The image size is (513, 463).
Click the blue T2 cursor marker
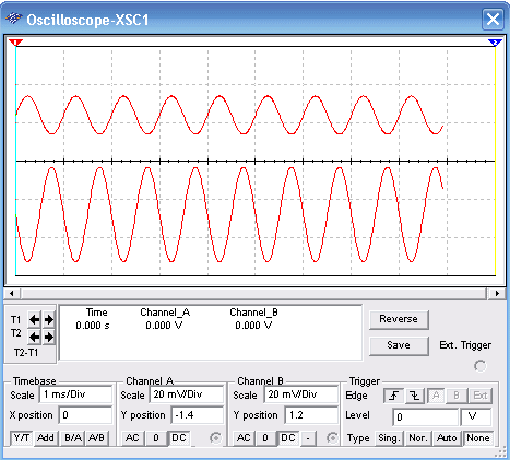(x=495, y=43)
